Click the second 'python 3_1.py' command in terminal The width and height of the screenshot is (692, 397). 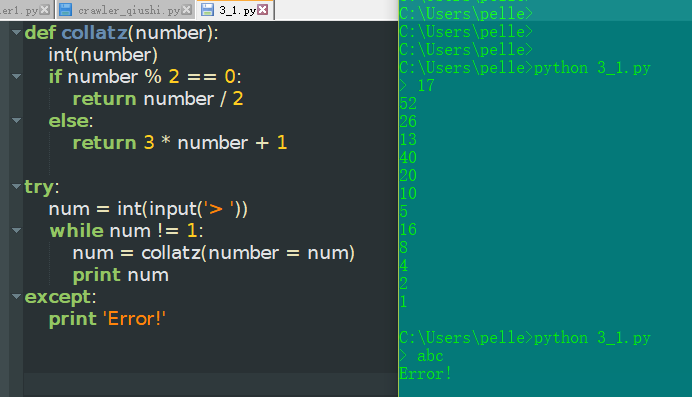coord(592,338)
